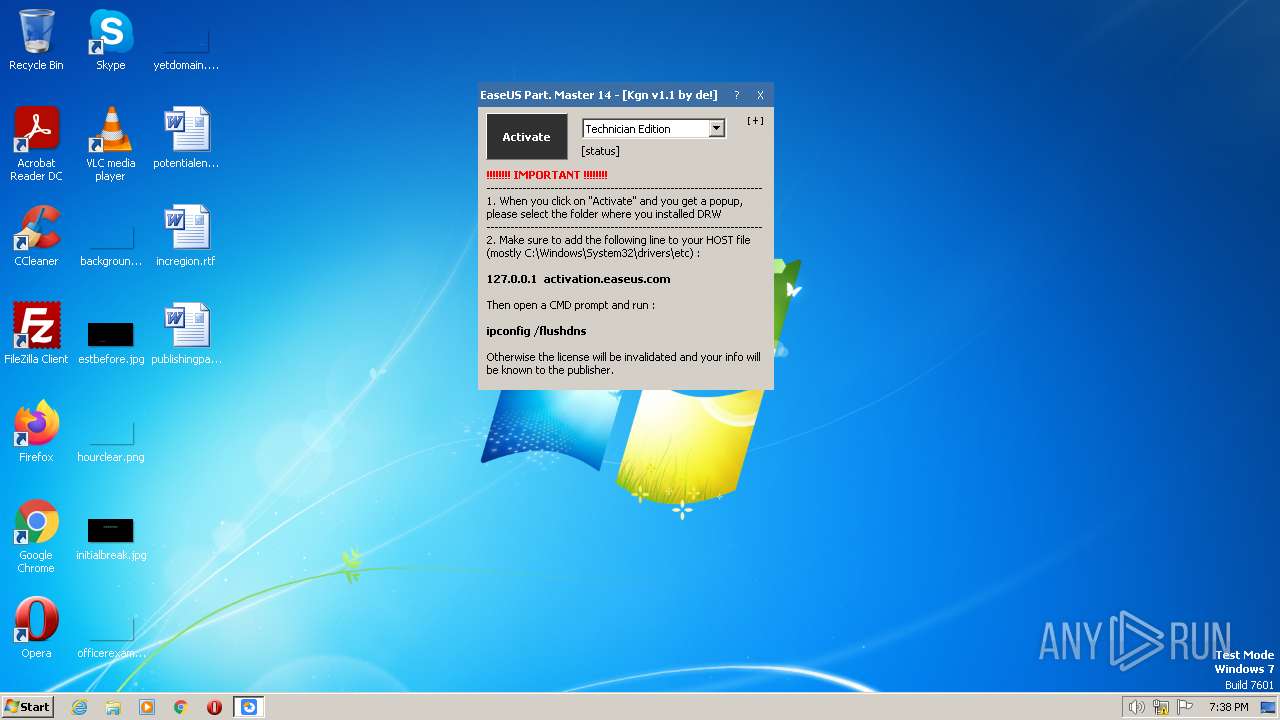
Task: Launch Opera from the taskbar
Action: 214,707
